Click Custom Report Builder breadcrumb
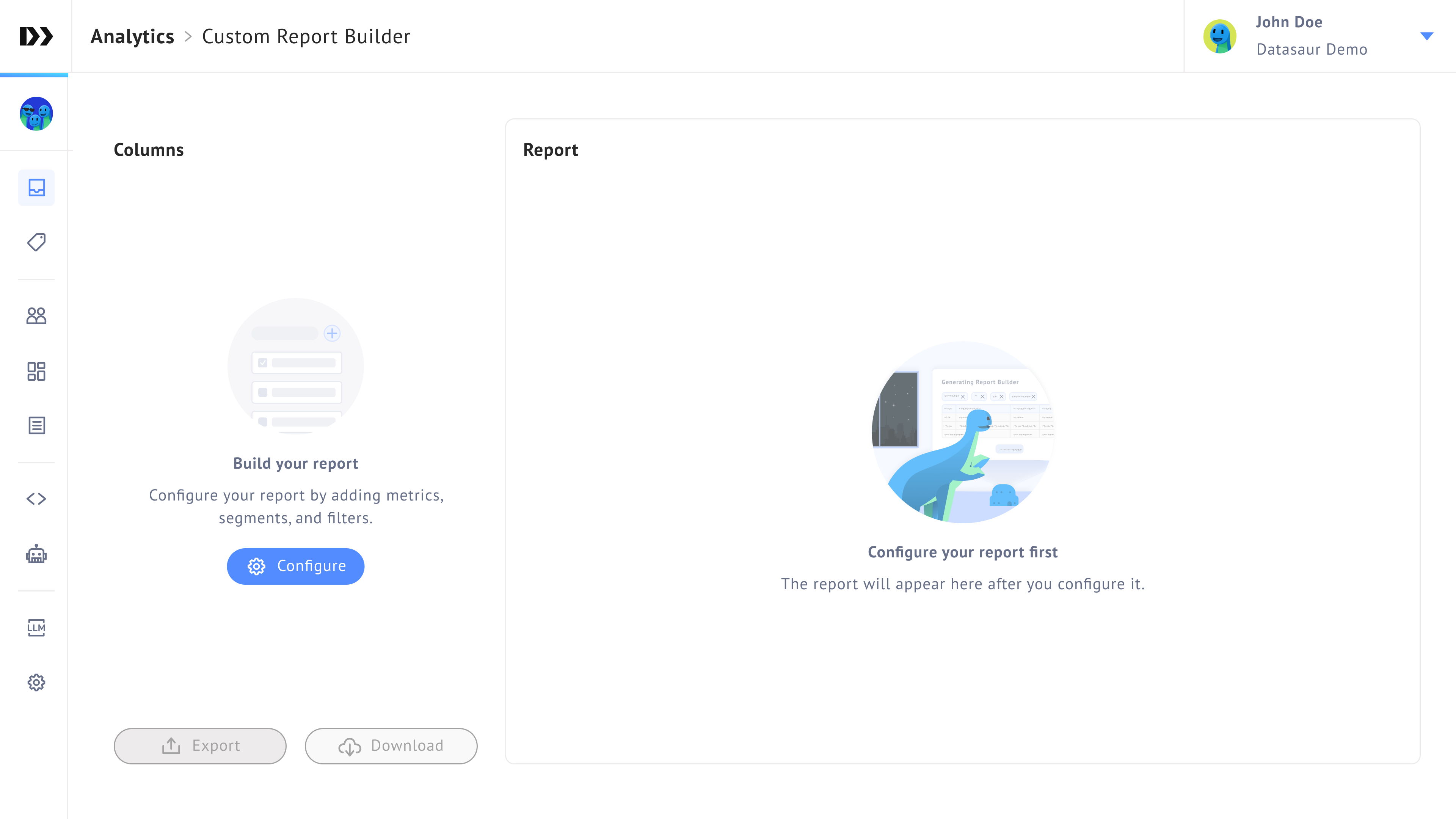 pyautogui.click(x=306, y=37)
